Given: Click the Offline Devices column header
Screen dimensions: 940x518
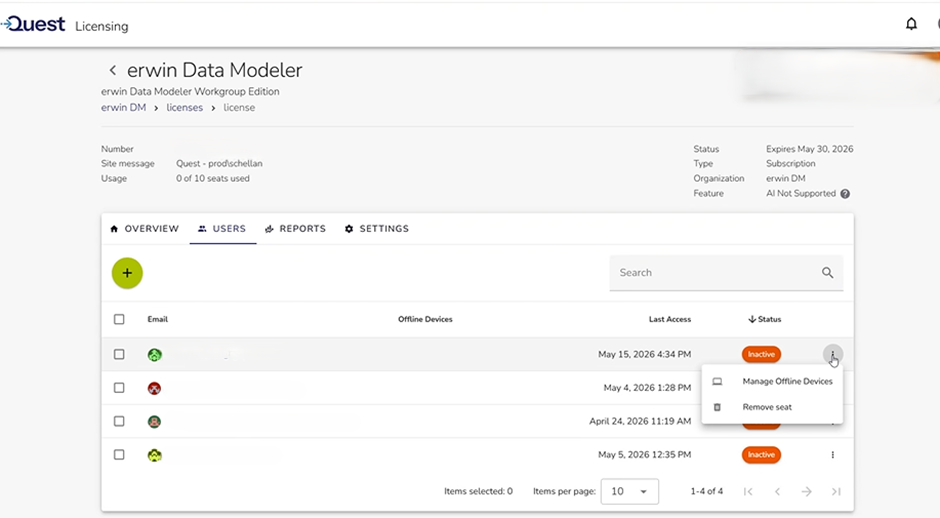Looking at the screenshot, I should [425, 320].
